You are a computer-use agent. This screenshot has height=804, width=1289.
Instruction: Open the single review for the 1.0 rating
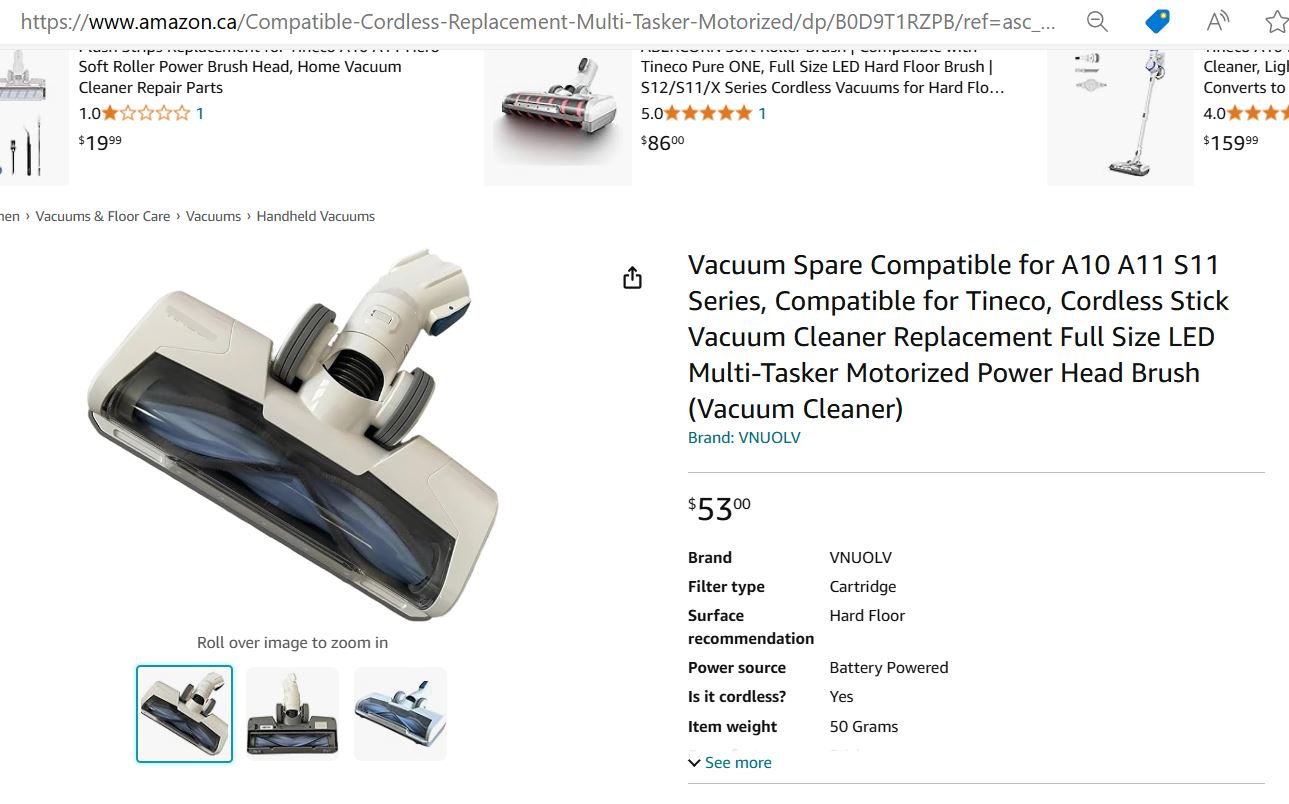click(x=199, y=113)
